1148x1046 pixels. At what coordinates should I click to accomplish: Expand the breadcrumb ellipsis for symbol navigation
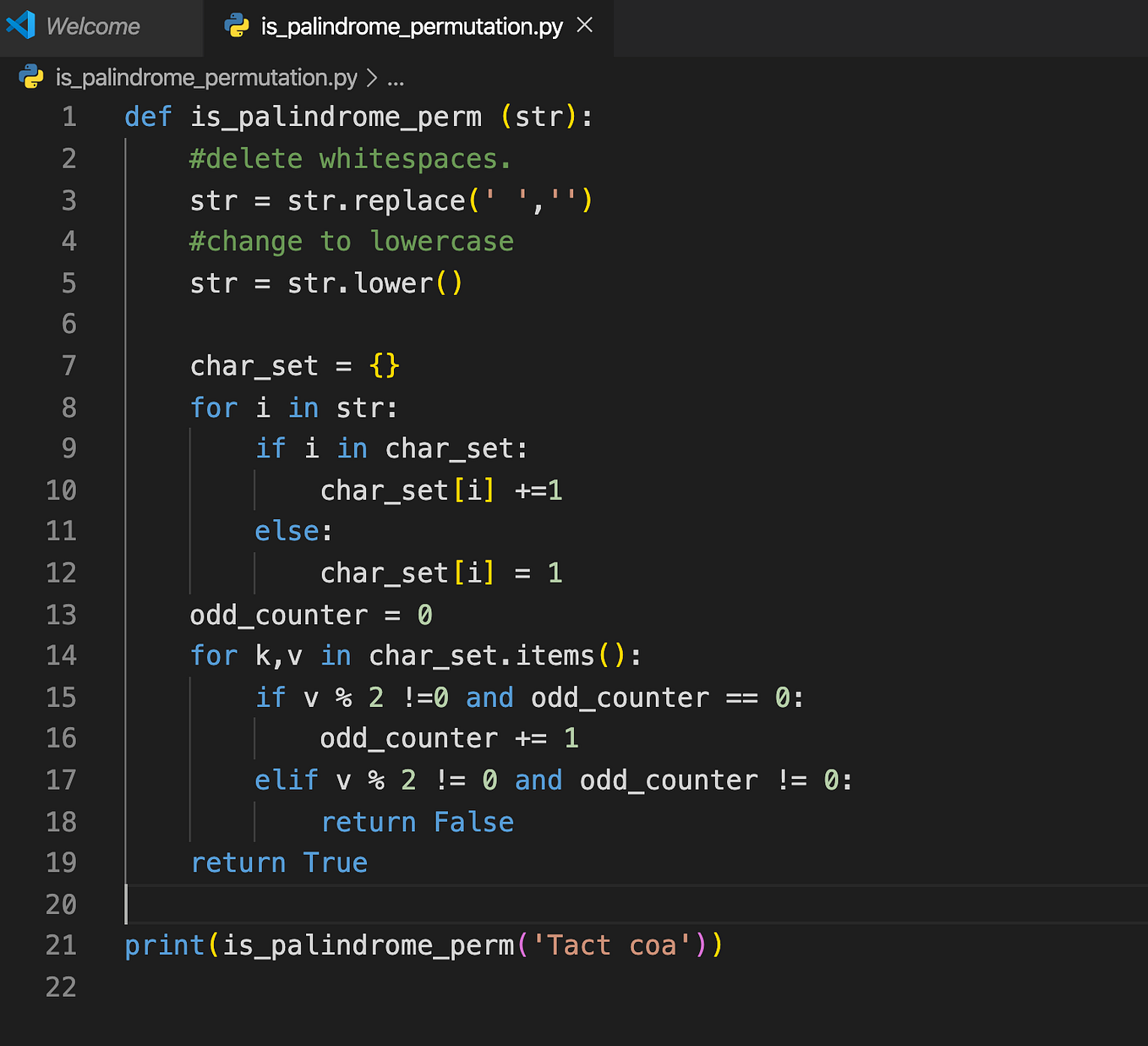point(396,78)
